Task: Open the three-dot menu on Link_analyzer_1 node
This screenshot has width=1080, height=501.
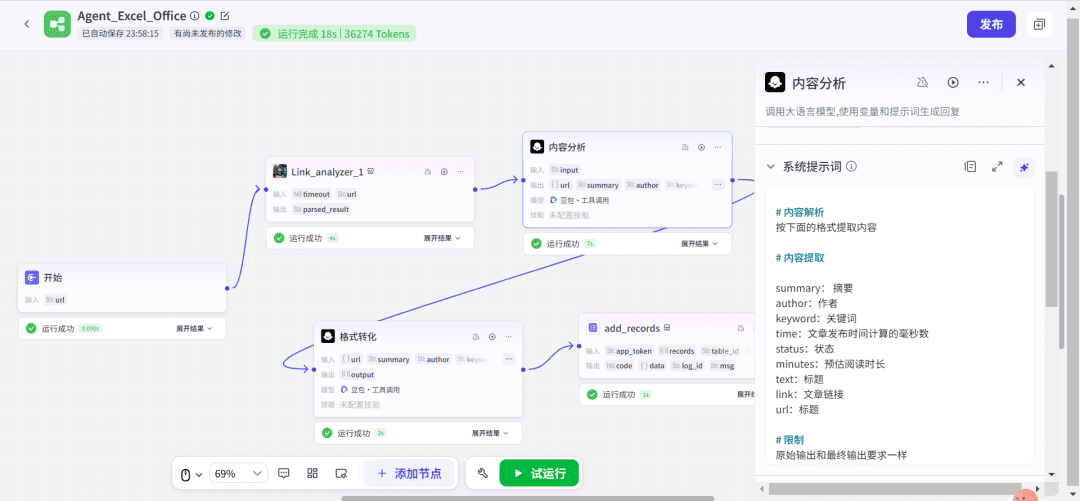Action: (461, 171)
